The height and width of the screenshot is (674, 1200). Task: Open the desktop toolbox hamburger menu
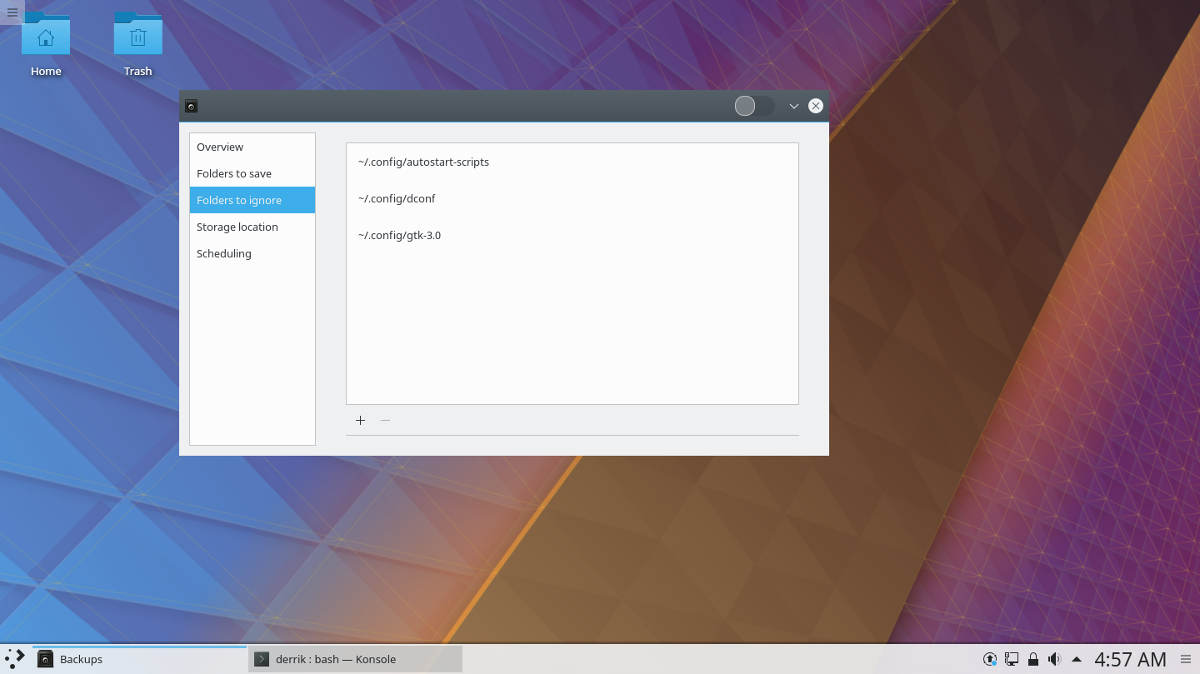pos(12,12)
